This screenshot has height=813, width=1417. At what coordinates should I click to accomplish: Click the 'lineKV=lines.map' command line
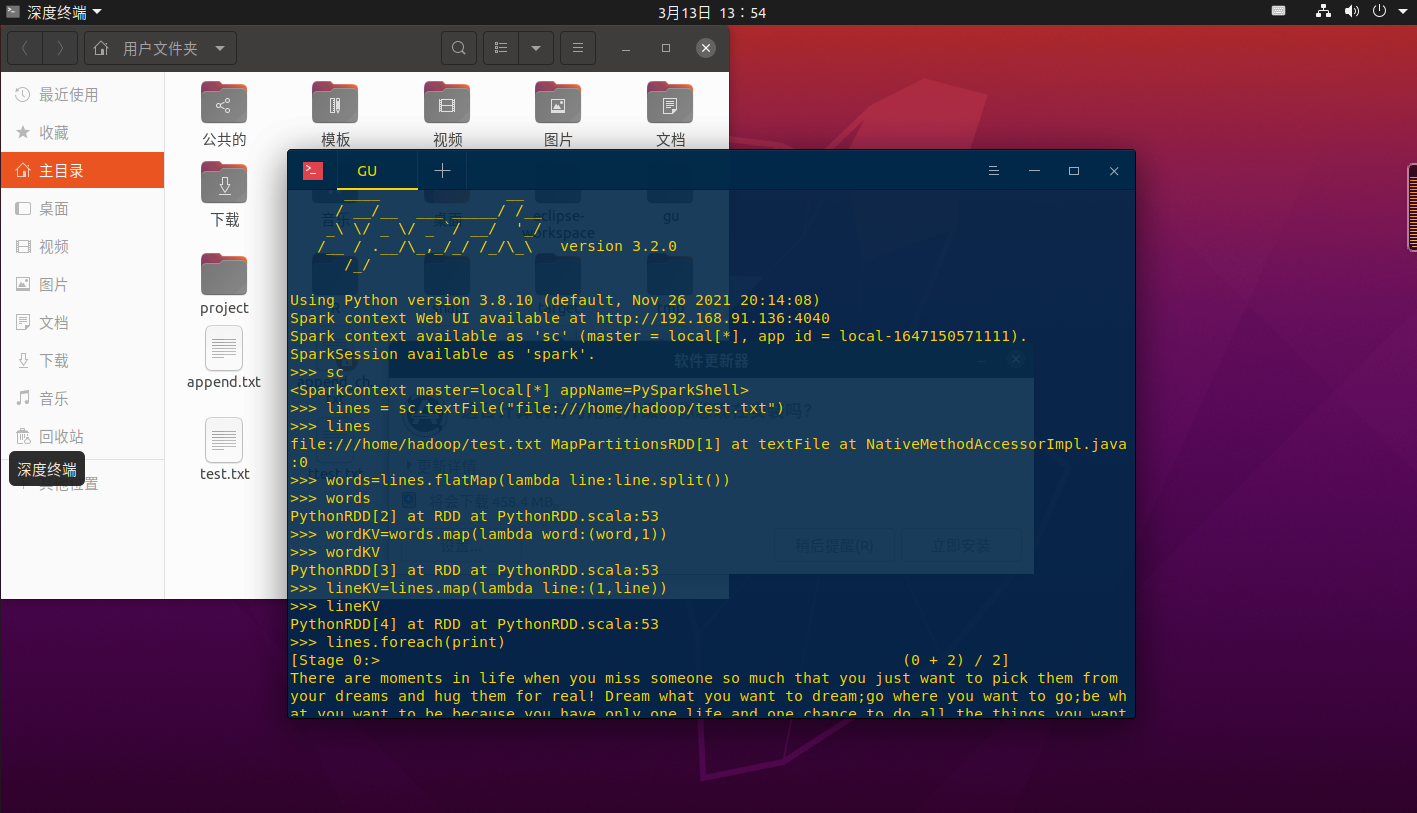point(479,588)
